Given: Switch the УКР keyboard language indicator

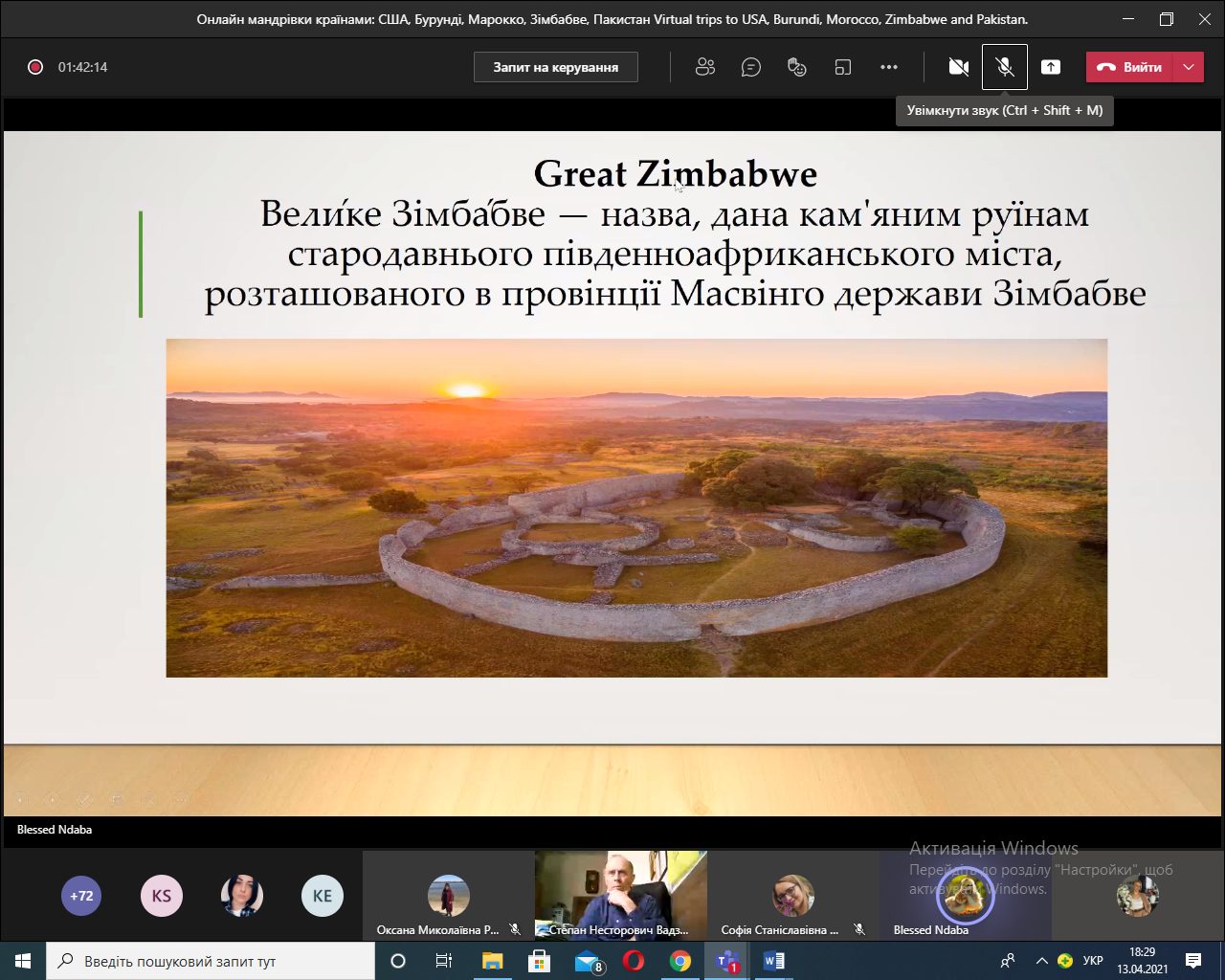Looking at the screenshot, I should point(1093,961).
